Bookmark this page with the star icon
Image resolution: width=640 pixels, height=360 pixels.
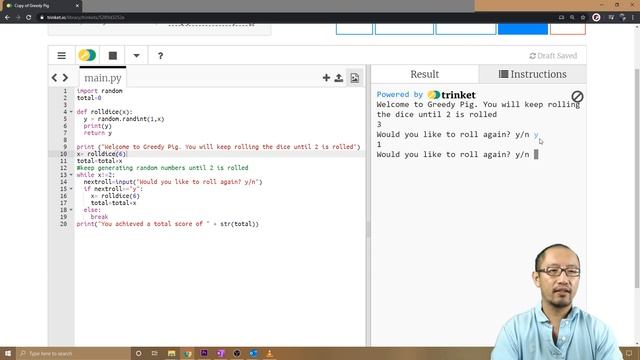click(x=583, y=18)
